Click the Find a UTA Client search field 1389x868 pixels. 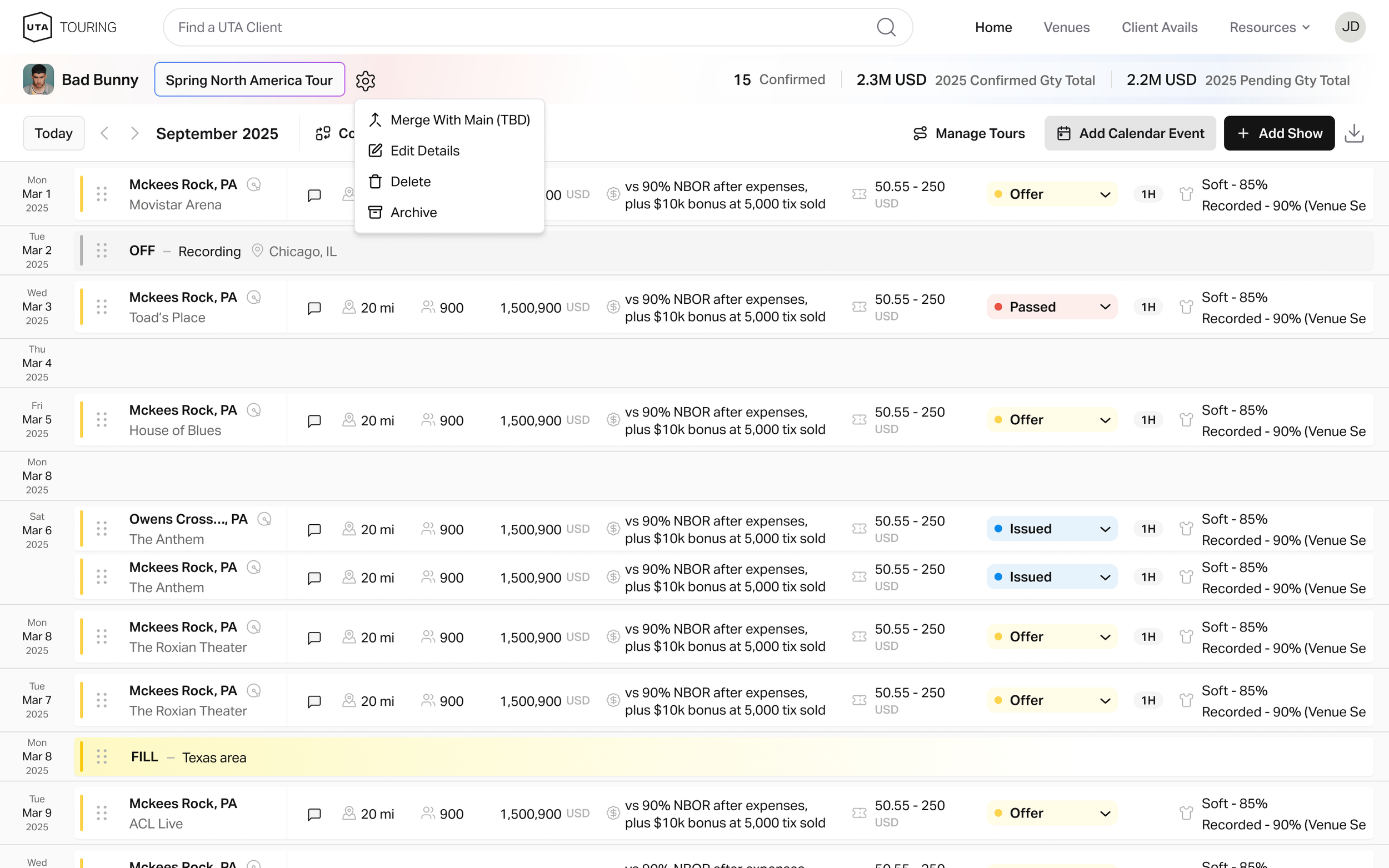[517, 27]
